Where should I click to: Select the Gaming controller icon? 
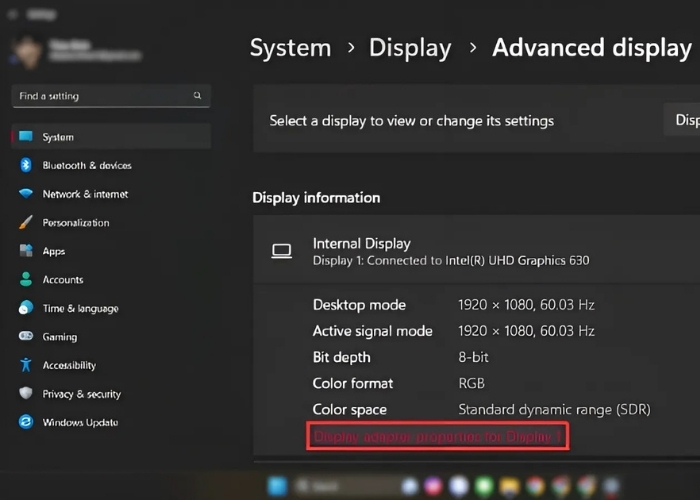(26, 337)
